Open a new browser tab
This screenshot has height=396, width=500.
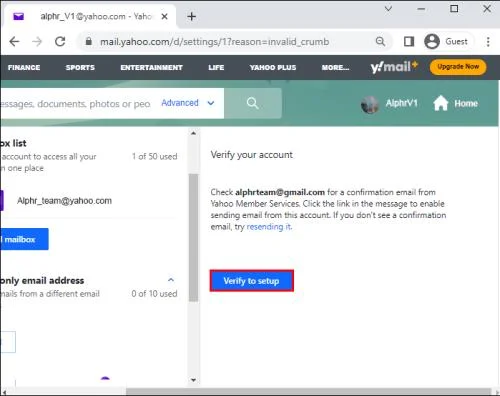pyautogui.click(x=192, y=16)
